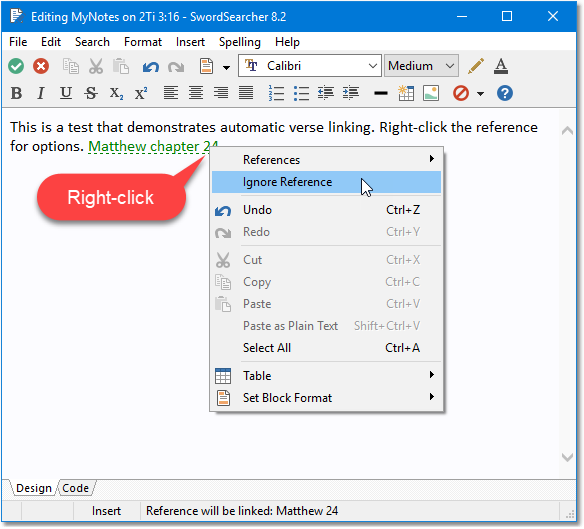Click the blue help question icon

click(505, 93)
